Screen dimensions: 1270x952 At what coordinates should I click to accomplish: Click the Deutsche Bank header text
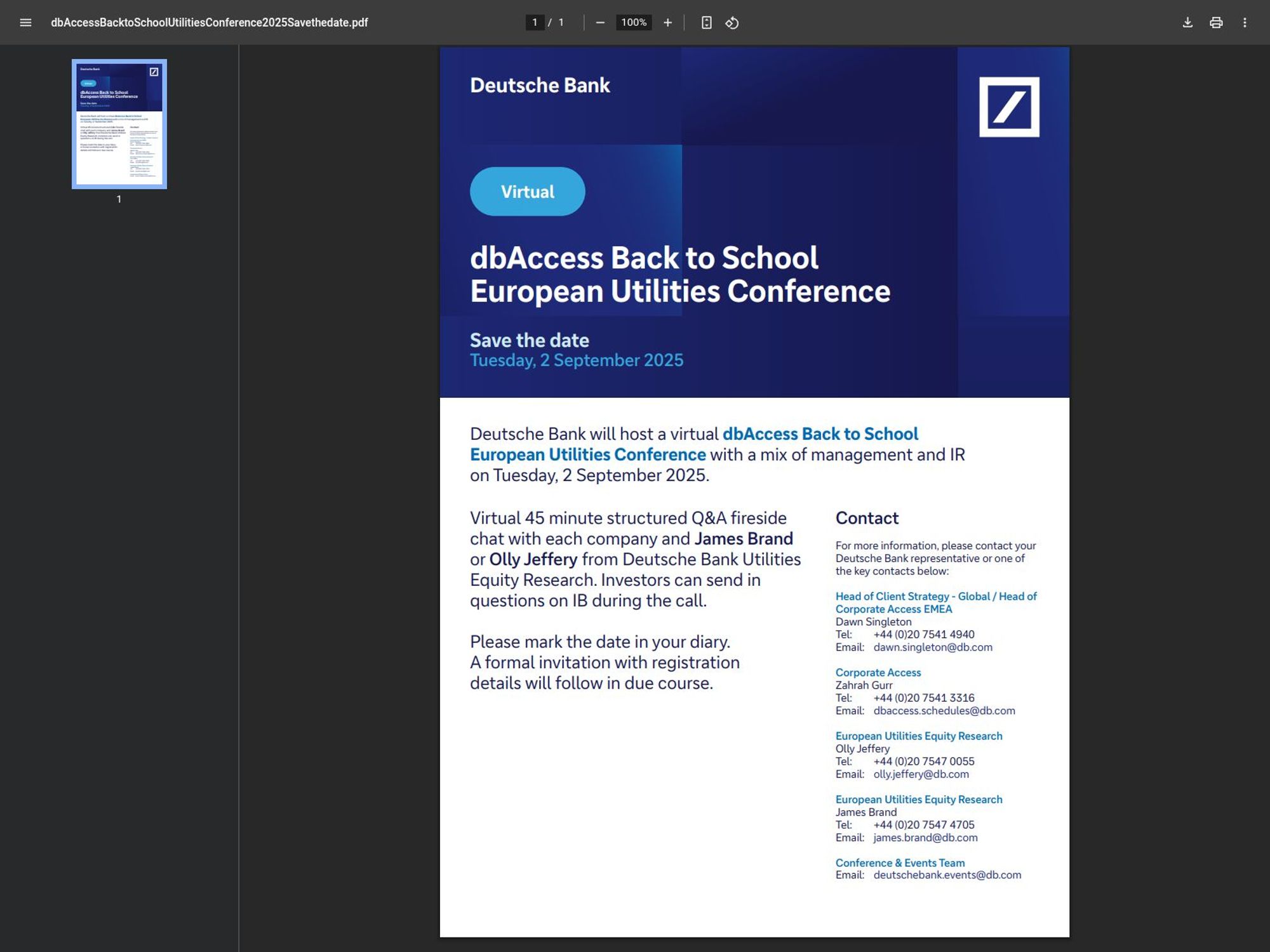pos(540,85)
